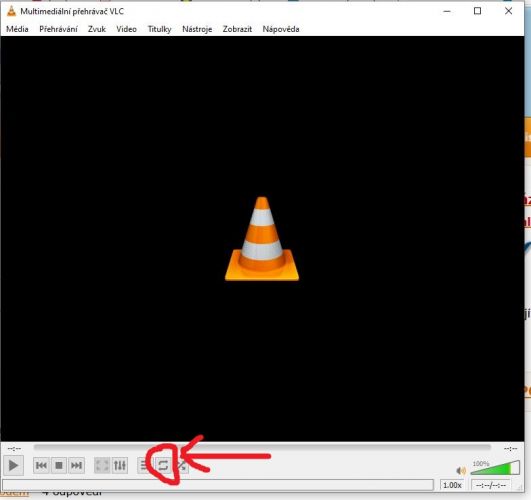Screen dimensions: 531x500
Task: Stop playback with the square Stop button
Action: click(59, 466)
